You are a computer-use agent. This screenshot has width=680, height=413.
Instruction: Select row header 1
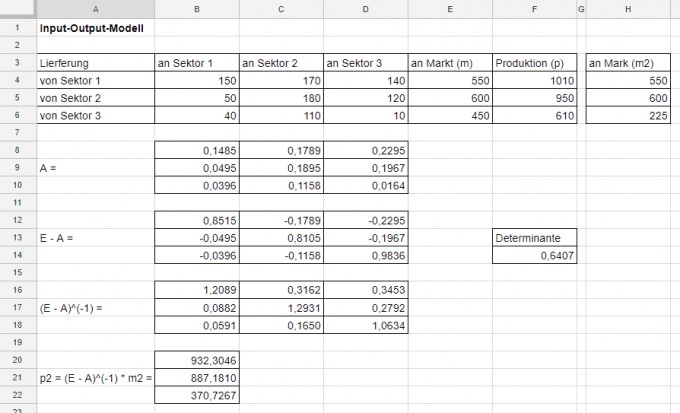[x=18, y=28]
